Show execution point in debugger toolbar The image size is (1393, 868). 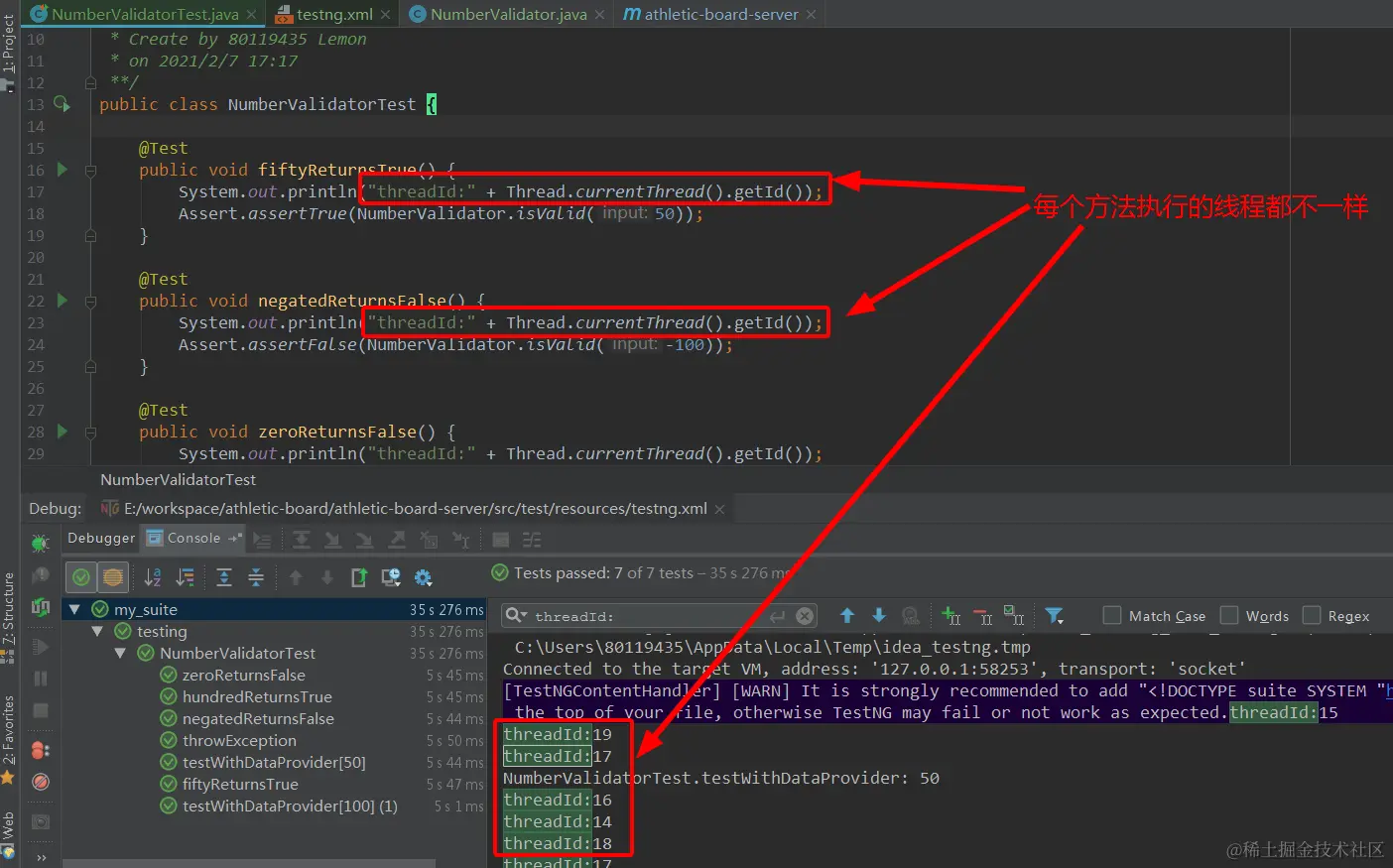click(x=262, y=540)
